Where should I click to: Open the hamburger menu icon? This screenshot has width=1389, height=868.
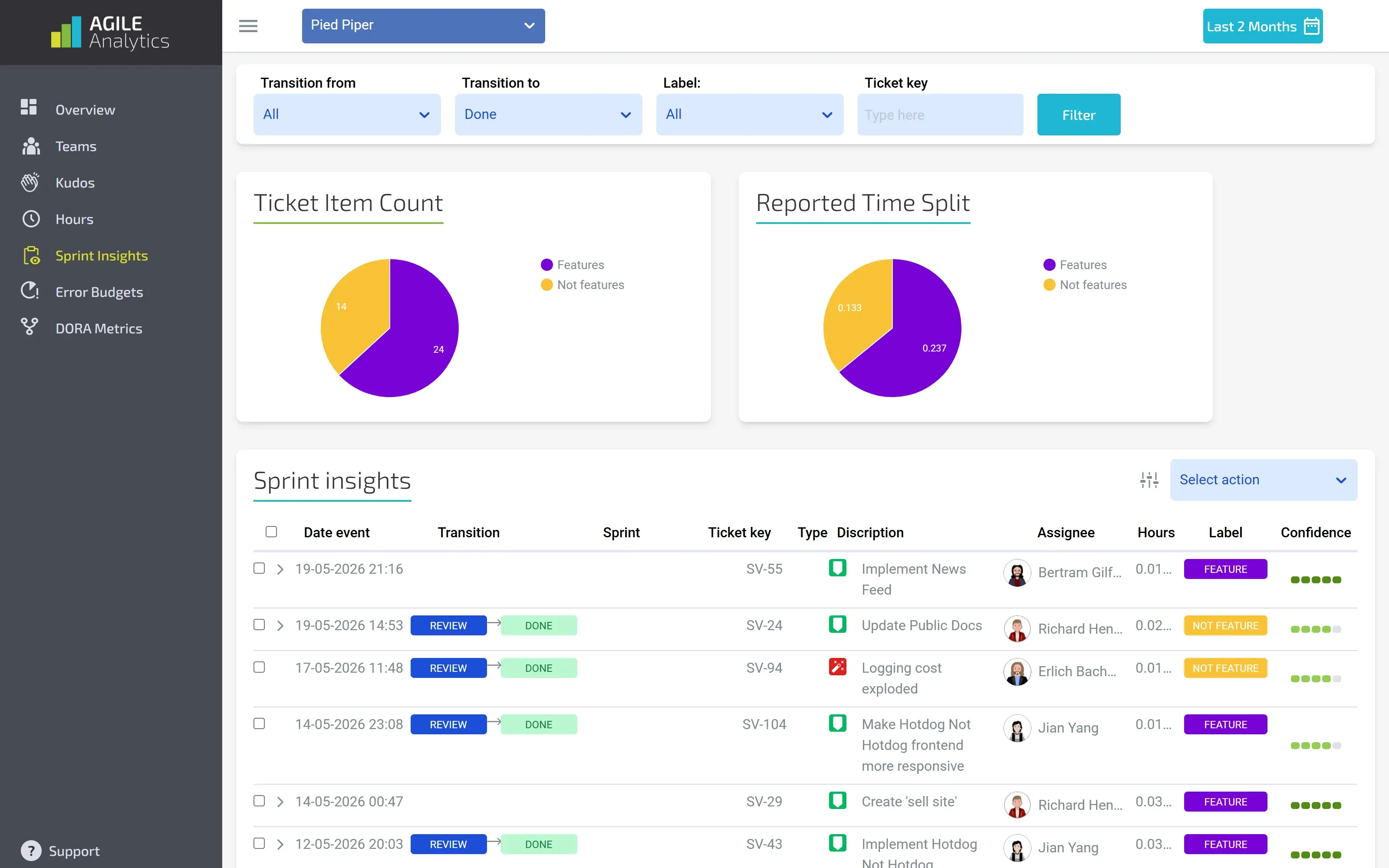(x=248, y=26)
